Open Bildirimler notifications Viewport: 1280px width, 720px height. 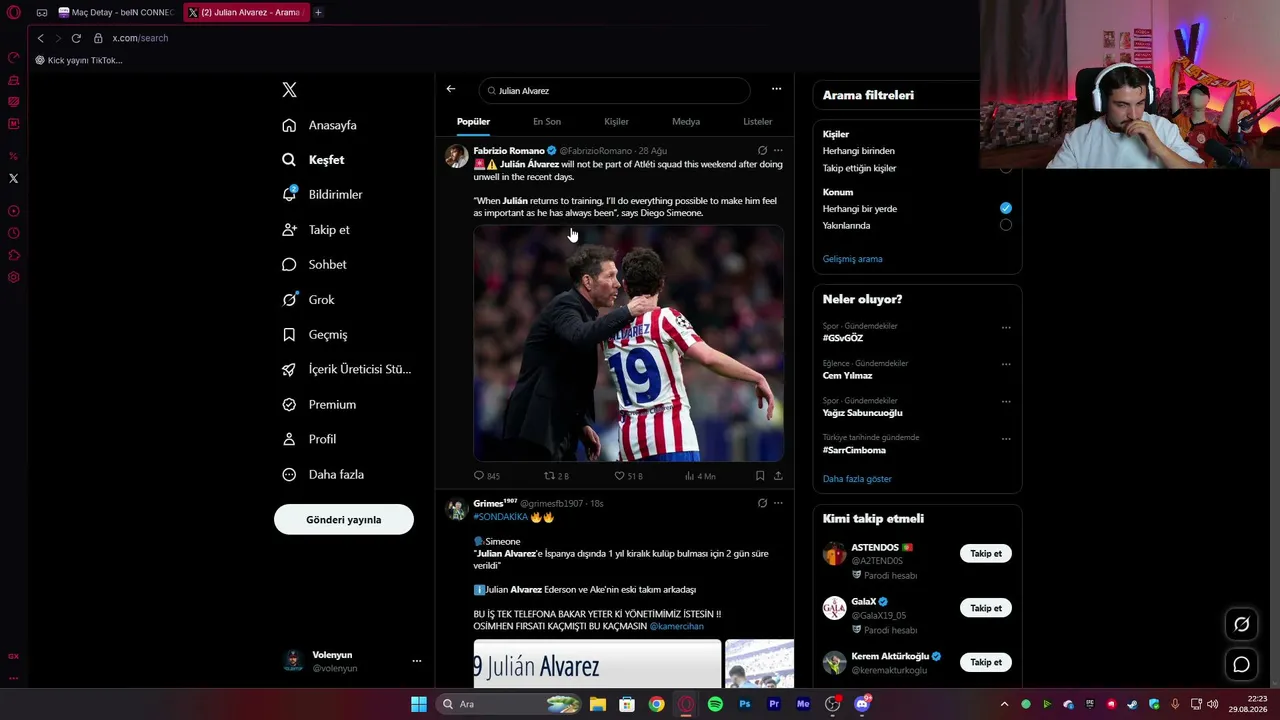pos(322,195)
